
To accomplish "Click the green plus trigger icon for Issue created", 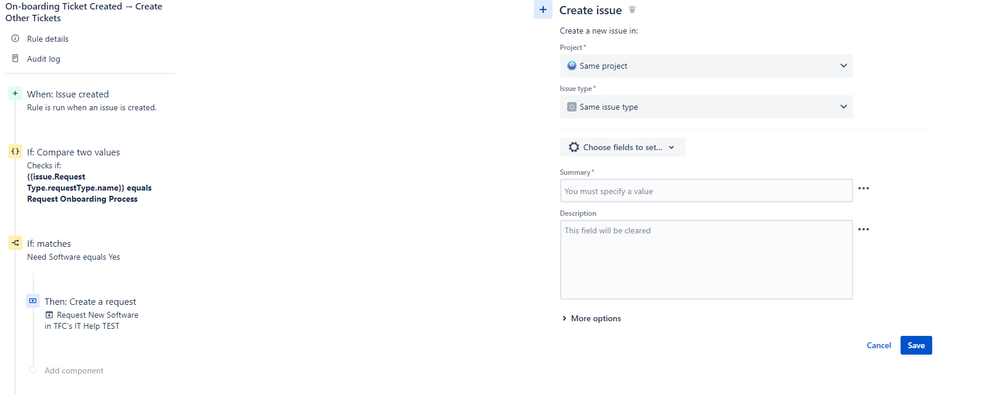I will (x=15, y=94).
